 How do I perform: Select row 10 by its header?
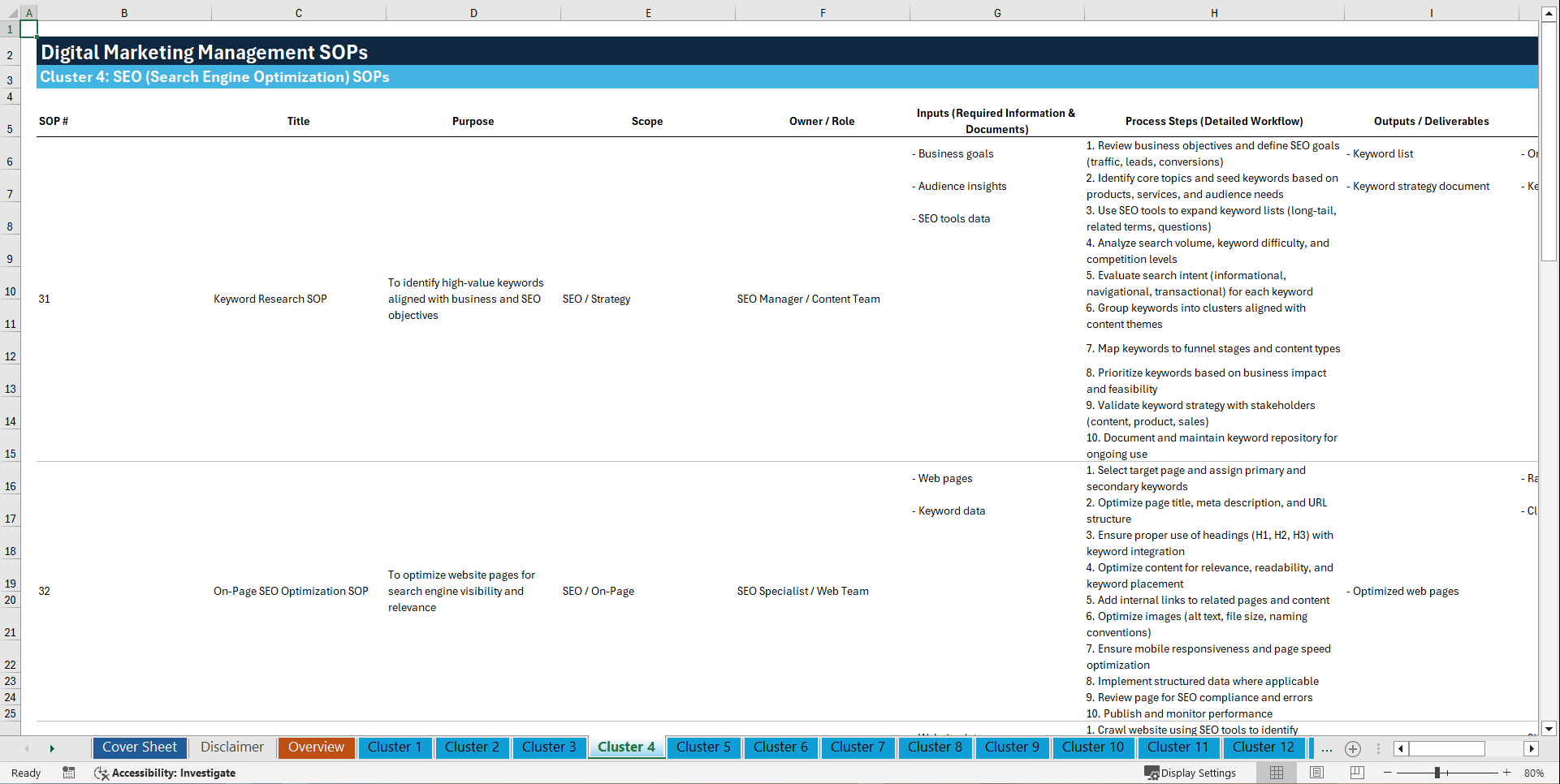point(10,291)
